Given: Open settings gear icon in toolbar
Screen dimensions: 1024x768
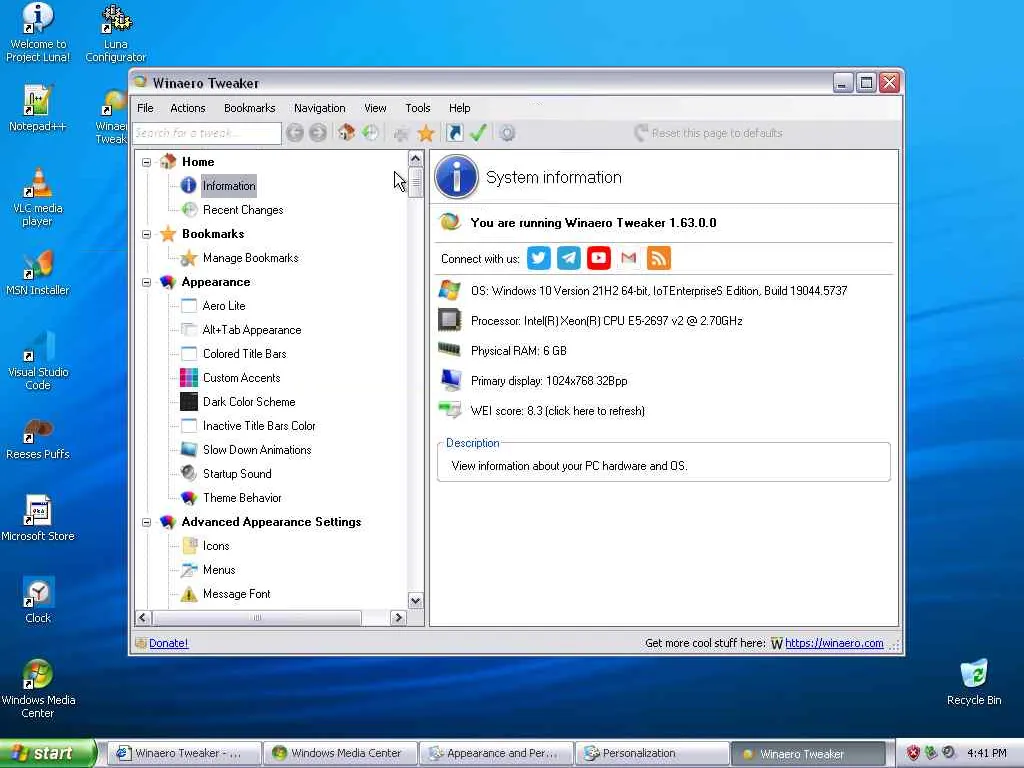Looking at the screenshot, I should point(507,133).
